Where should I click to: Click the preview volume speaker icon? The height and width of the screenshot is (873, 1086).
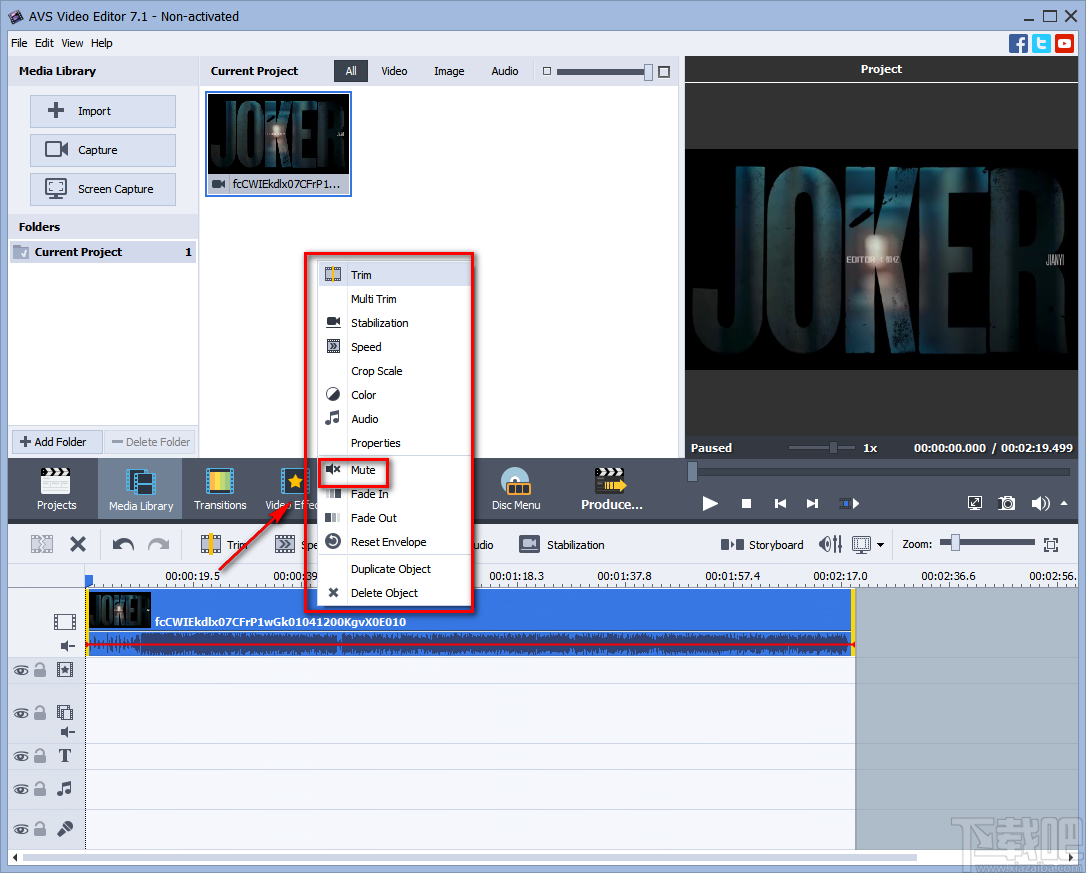[x=1040, y=503]
